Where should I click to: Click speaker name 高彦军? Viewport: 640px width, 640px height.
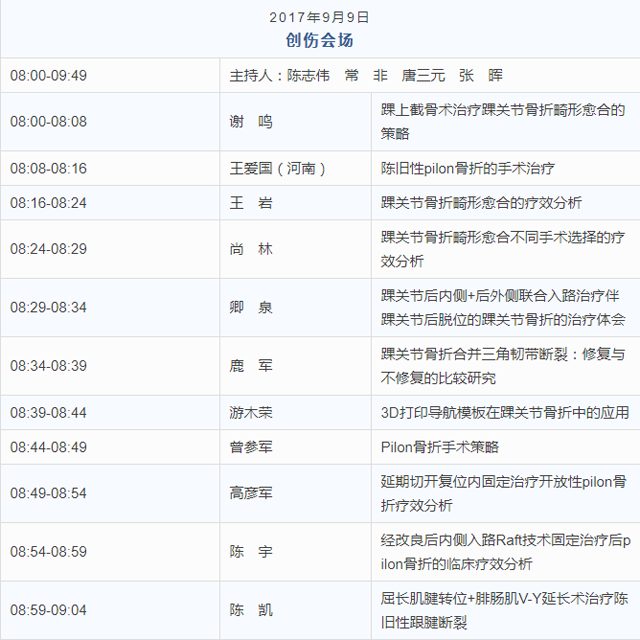tap(250, 493)
